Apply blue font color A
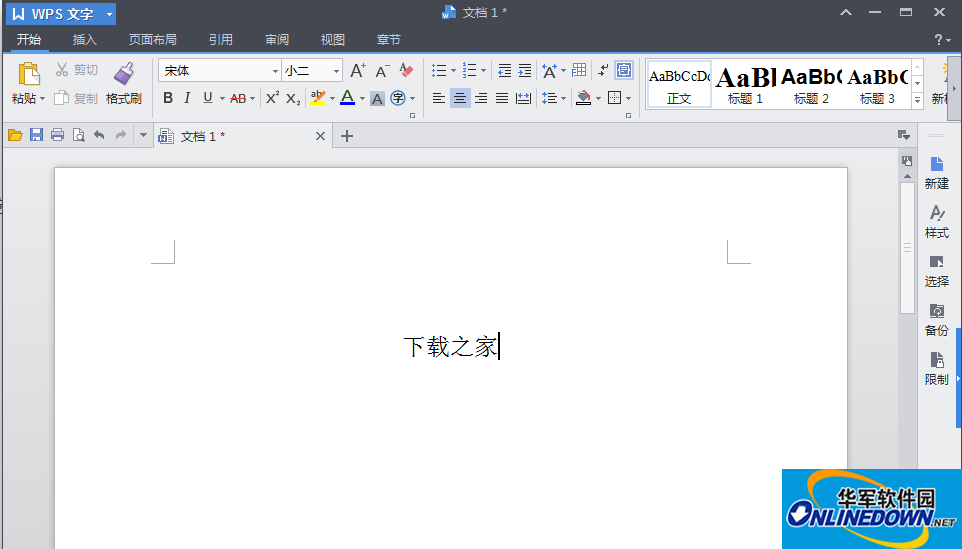 pos(347,98)
